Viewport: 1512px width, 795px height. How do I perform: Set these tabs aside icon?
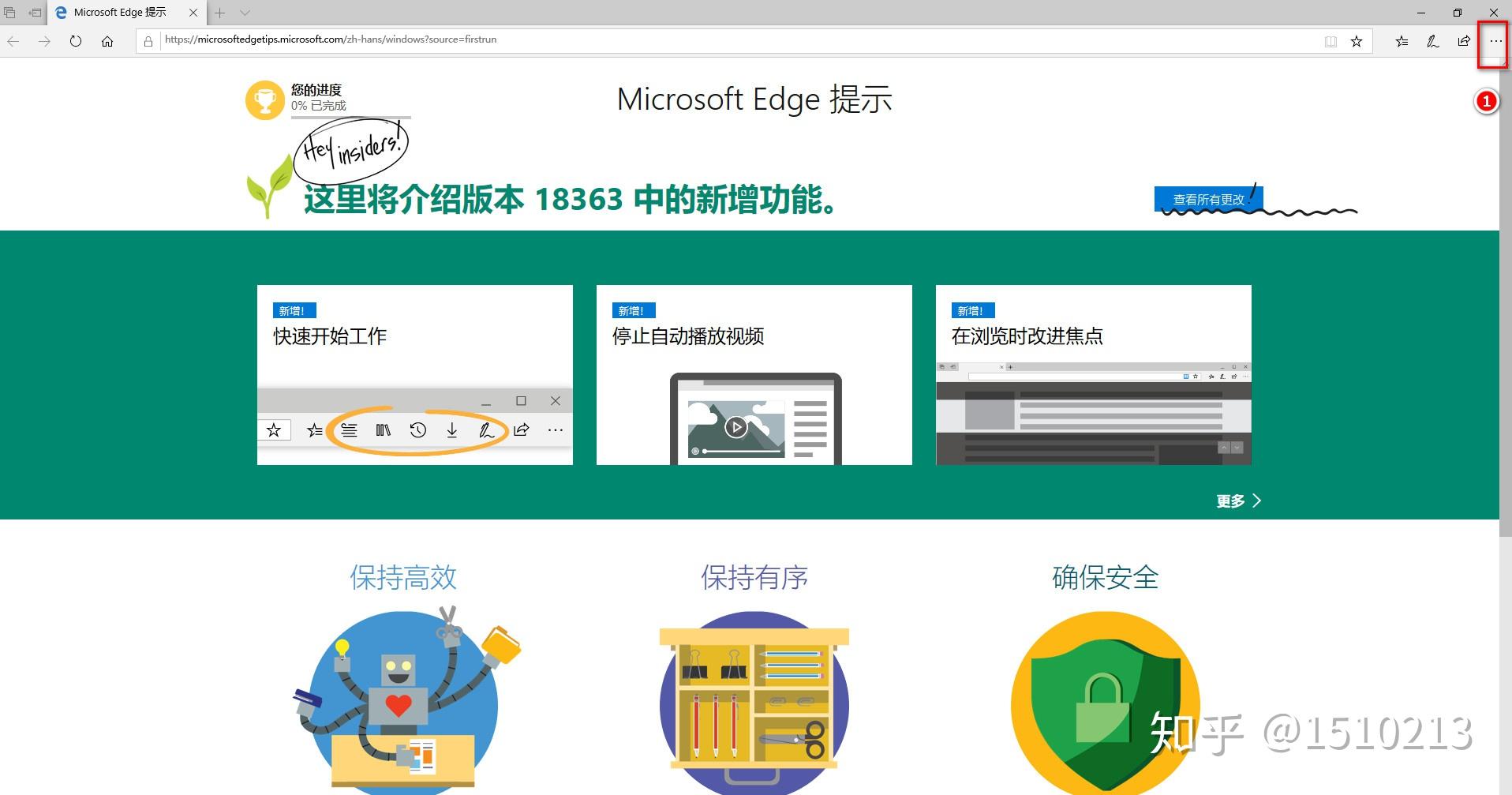(x=9, y=12)
